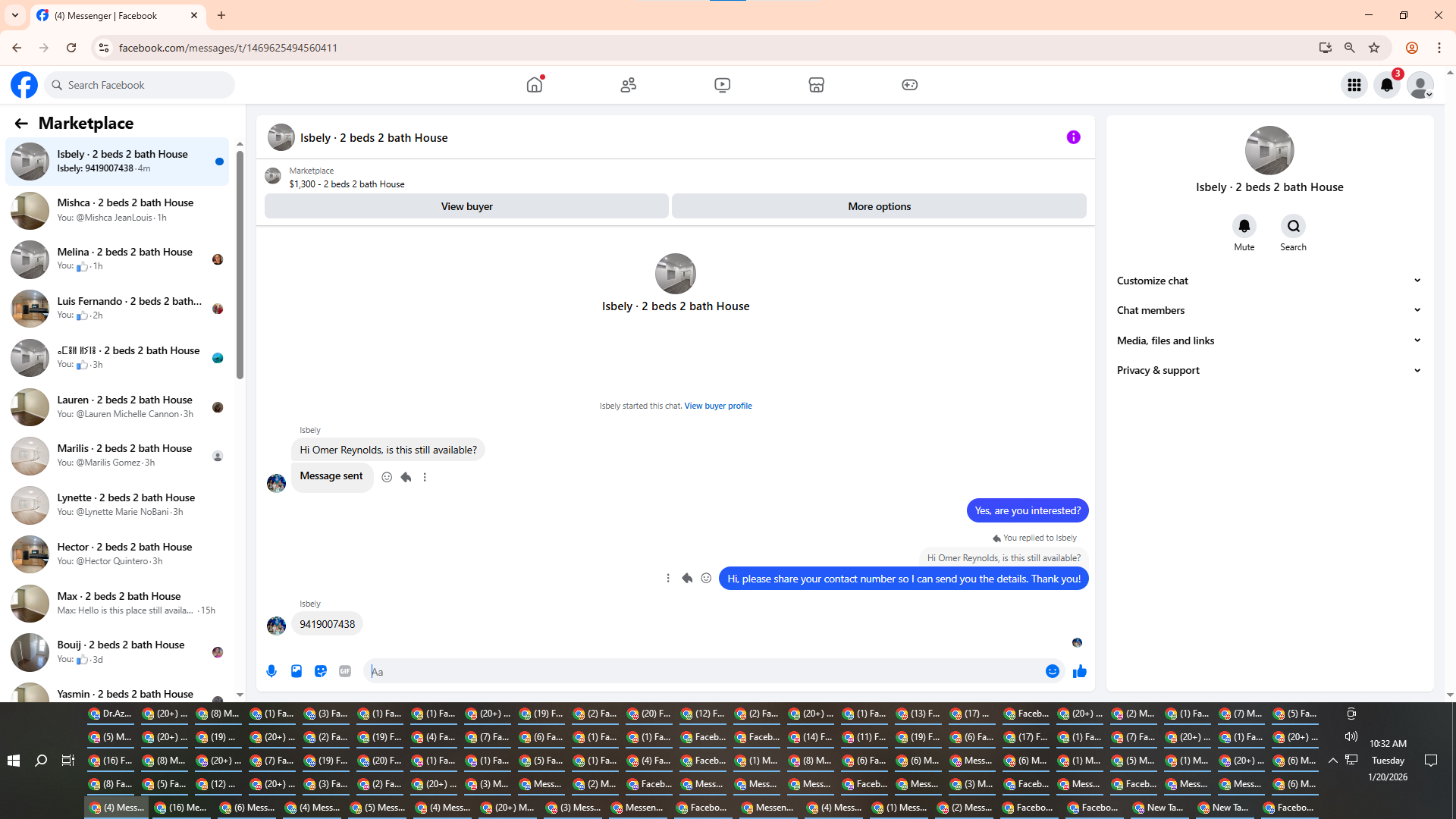Image resolution: width=1456 pixels, height=819 pixels.
Task: Open the account profile dropdown
Action: click(1420, 85)
